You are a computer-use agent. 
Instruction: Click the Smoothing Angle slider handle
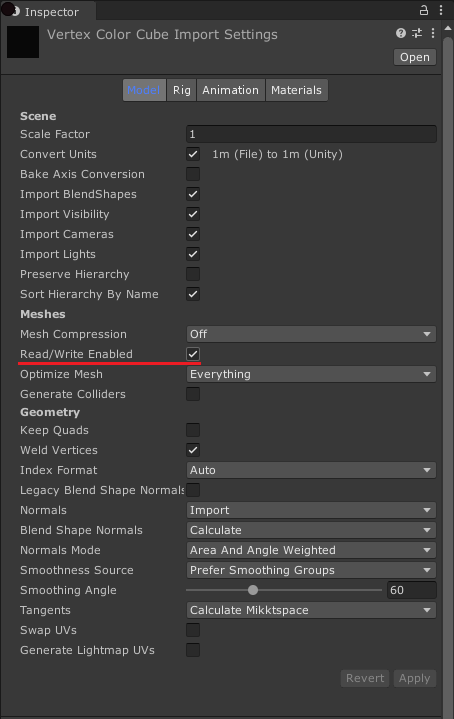(x=253, y=590)
